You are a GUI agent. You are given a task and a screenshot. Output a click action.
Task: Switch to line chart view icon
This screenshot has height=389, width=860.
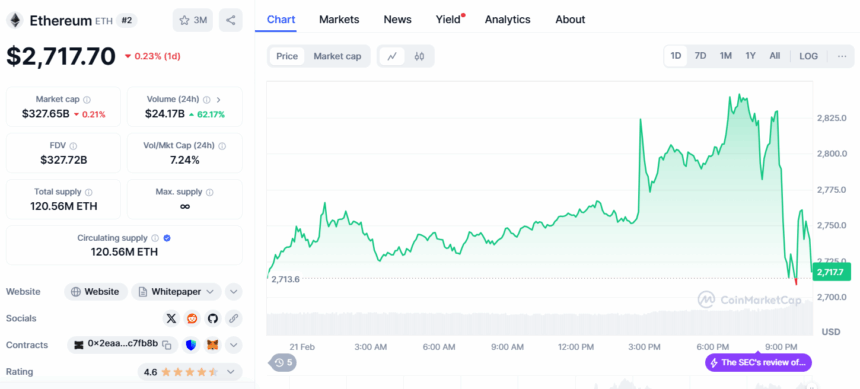click(x=392, y=56)
